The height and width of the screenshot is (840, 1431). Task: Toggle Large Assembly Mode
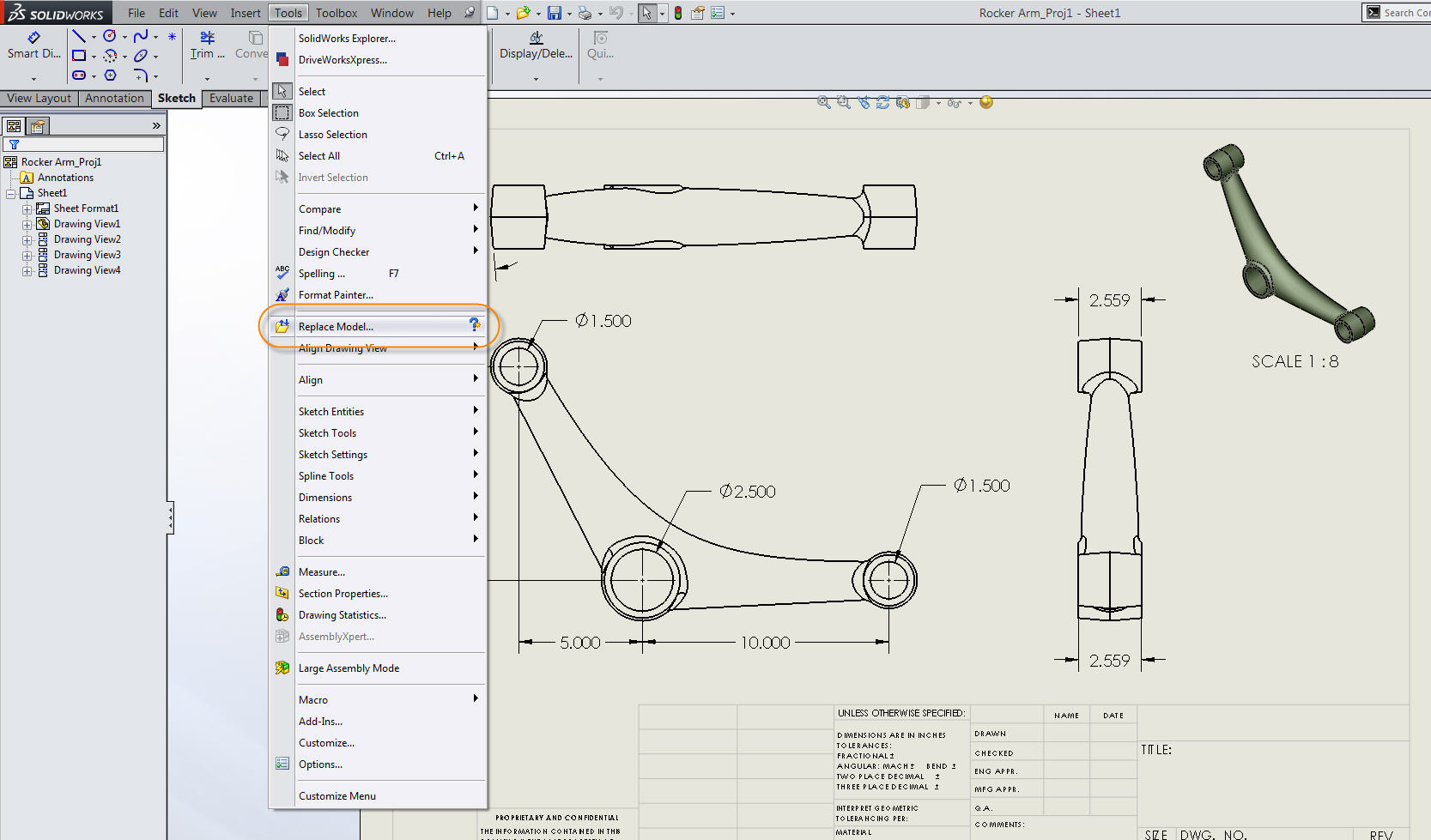[x=349, y=668]
